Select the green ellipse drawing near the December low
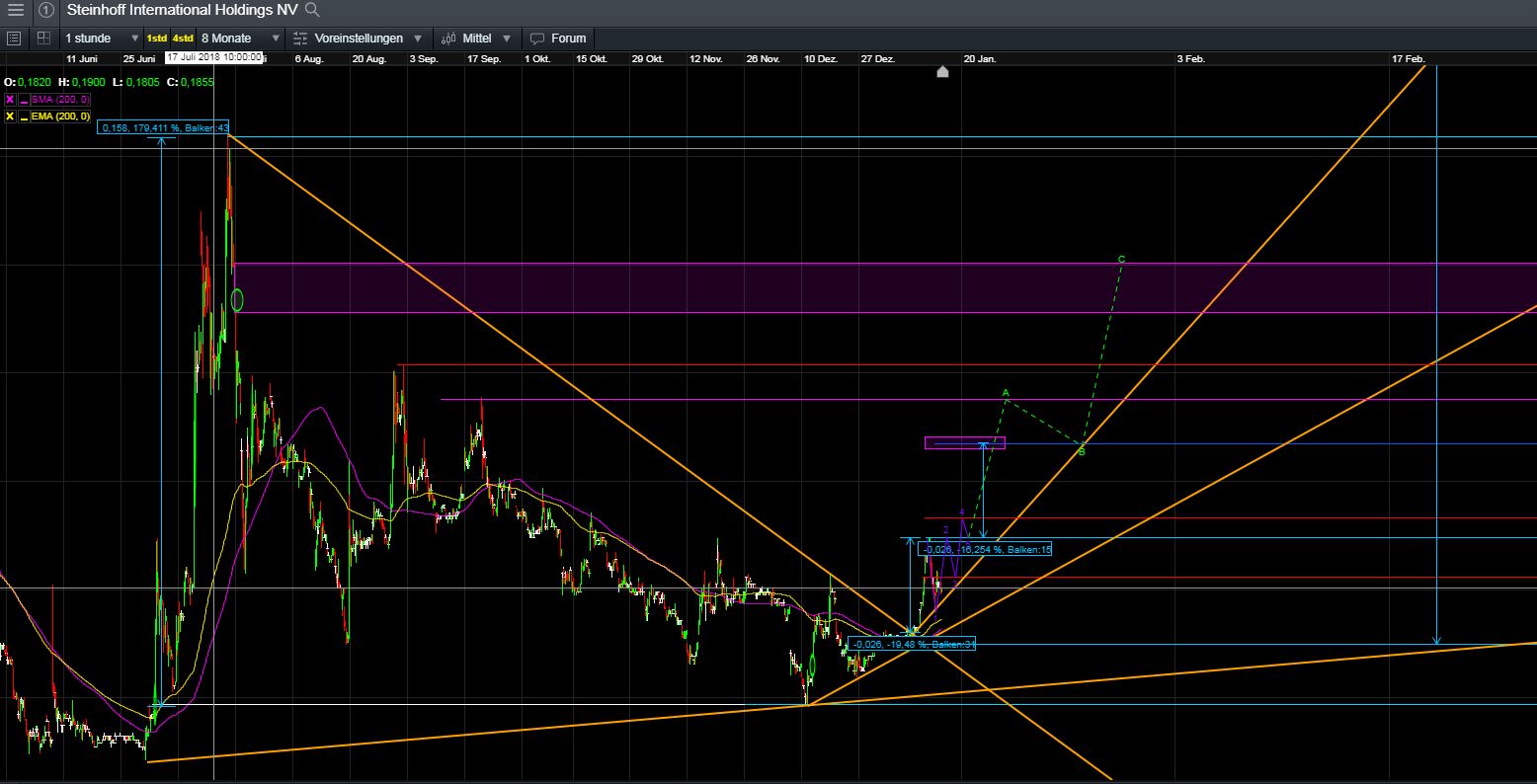The image size is (1537, 784). tap(811, 666)
